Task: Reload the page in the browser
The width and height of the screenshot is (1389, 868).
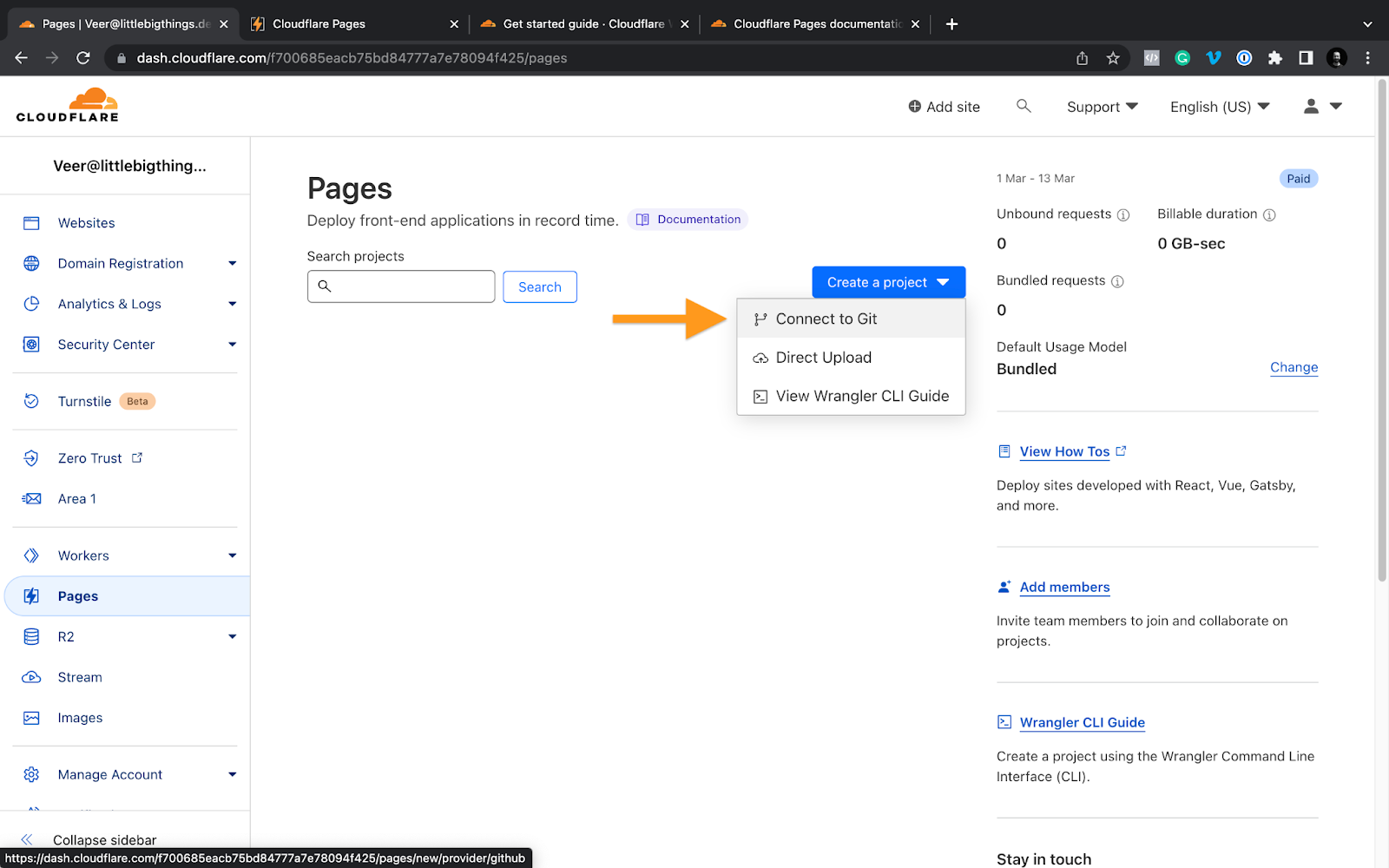Action: [83, 58]
